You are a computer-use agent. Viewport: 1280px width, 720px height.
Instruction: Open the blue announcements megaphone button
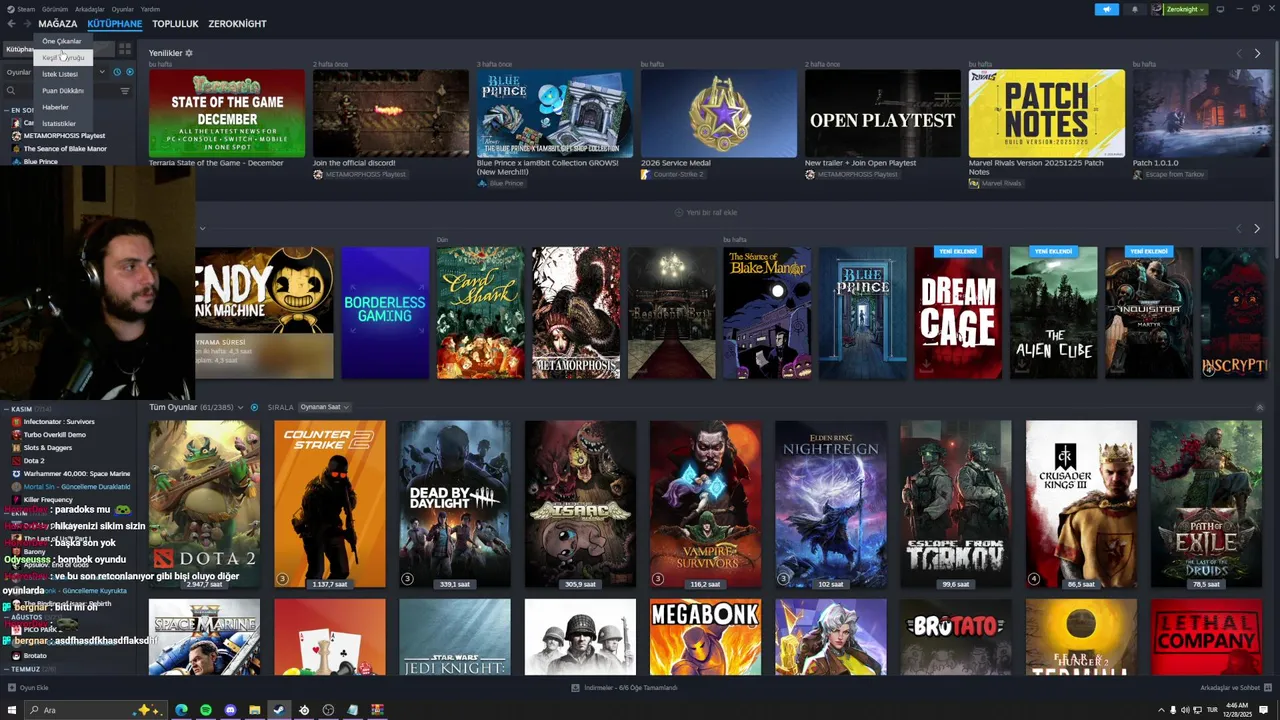1107,9
